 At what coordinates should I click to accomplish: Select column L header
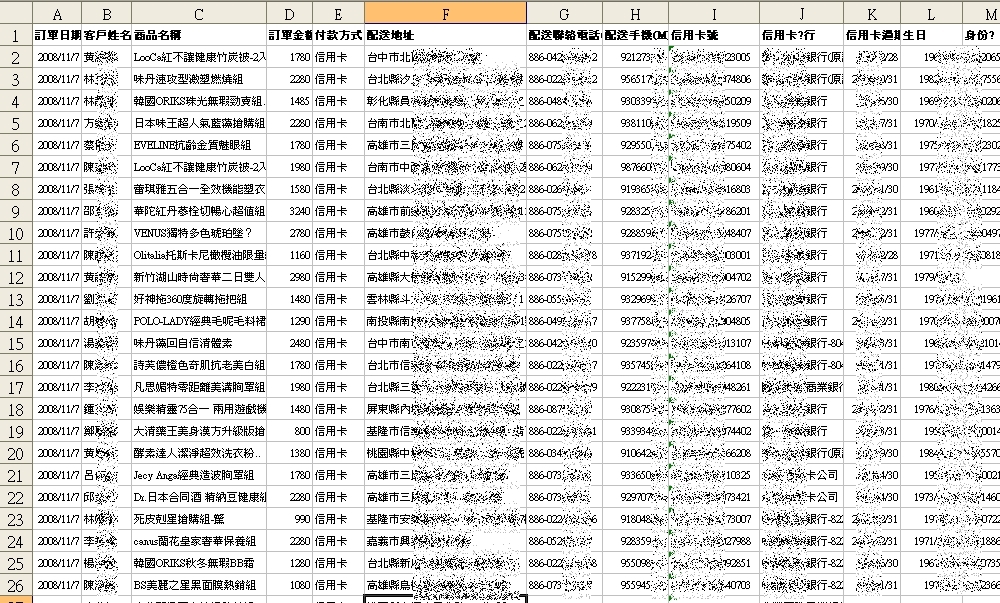tap(932, 13)
